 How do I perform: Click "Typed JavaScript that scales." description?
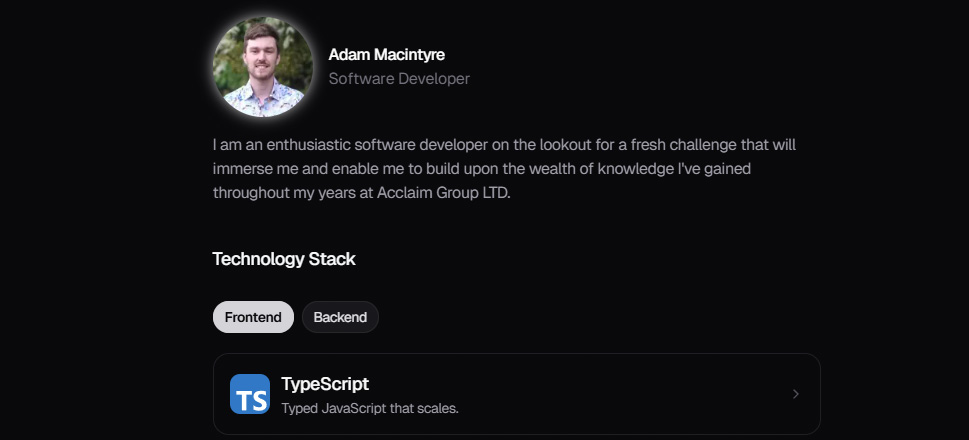pos(369,408)
